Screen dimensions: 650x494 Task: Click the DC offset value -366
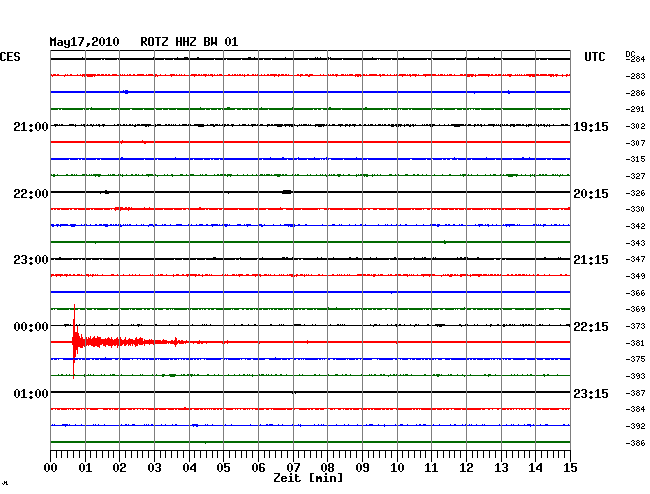(x=635, y=293)
